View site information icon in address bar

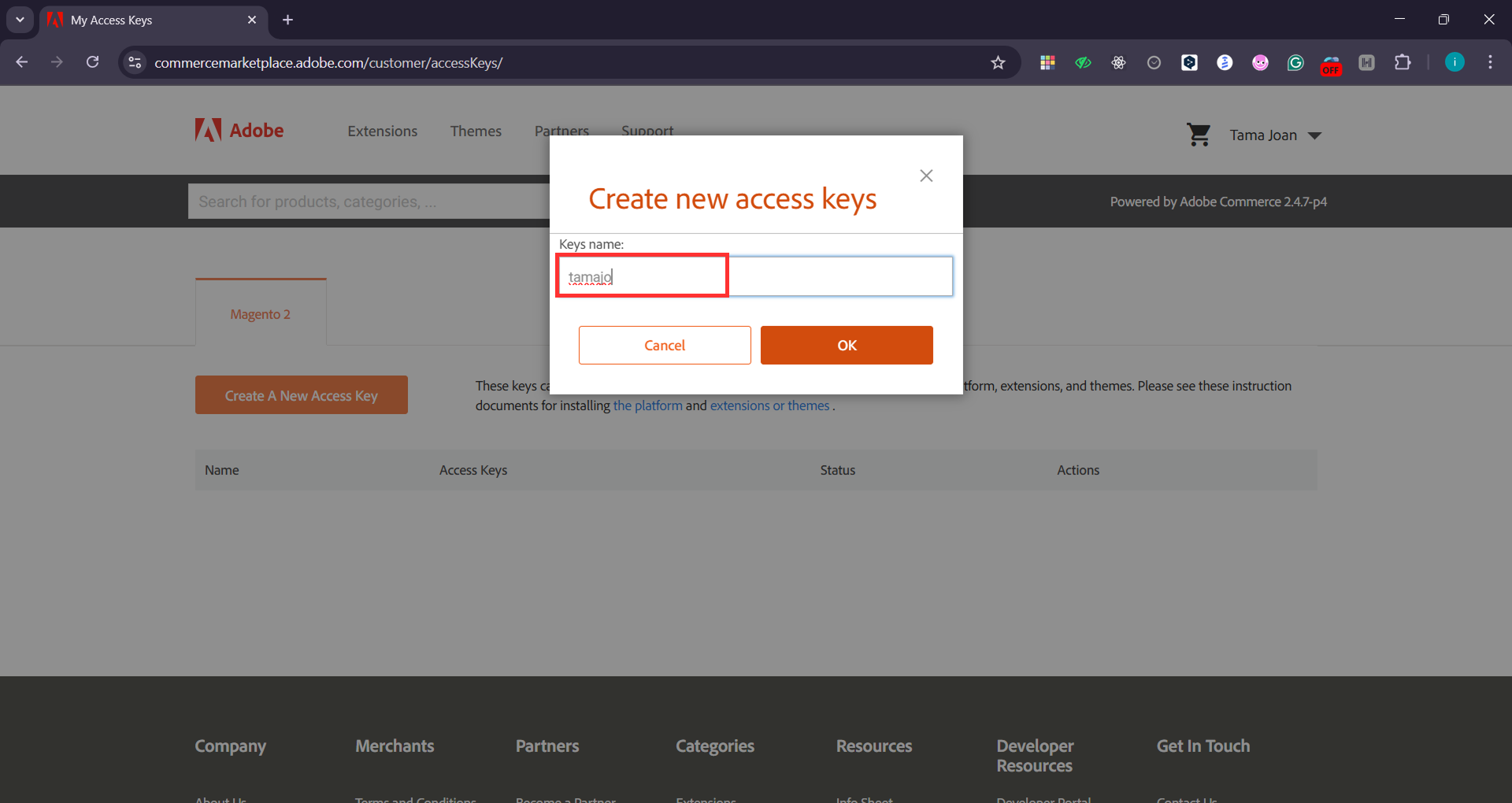(135, 62)
